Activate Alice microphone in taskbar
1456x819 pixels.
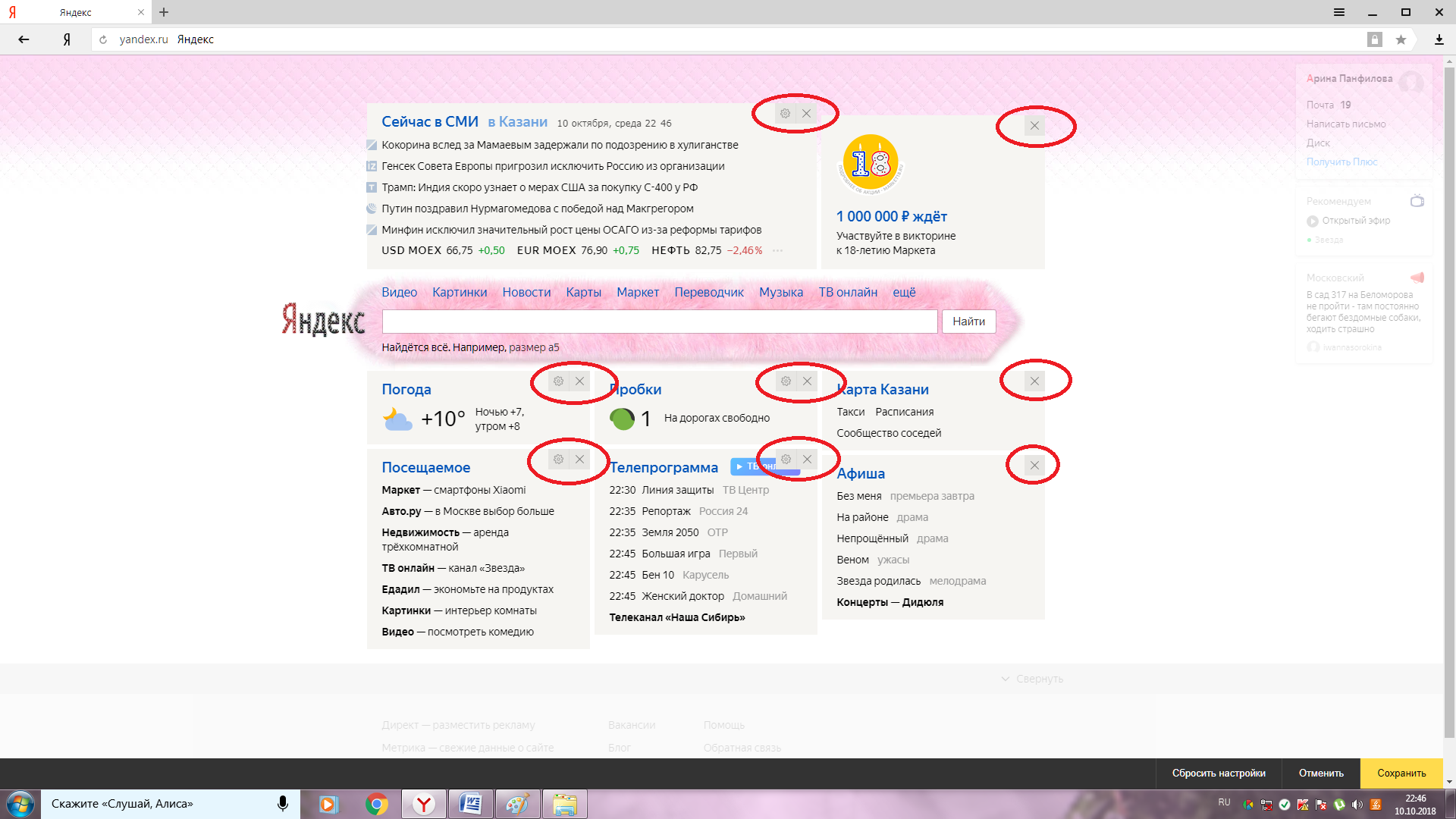282,804
